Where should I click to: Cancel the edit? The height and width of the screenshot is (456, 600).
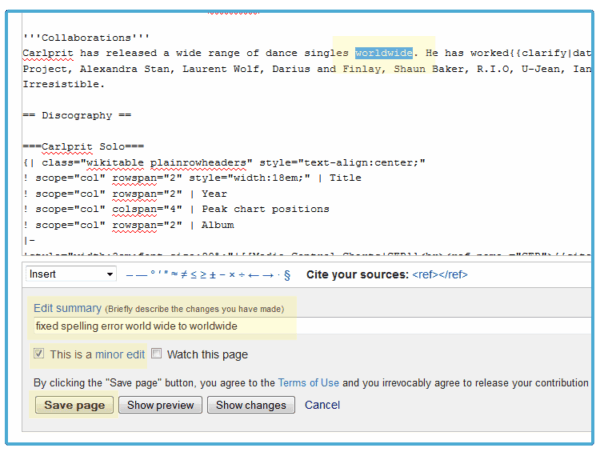click(x=322, y=405)
